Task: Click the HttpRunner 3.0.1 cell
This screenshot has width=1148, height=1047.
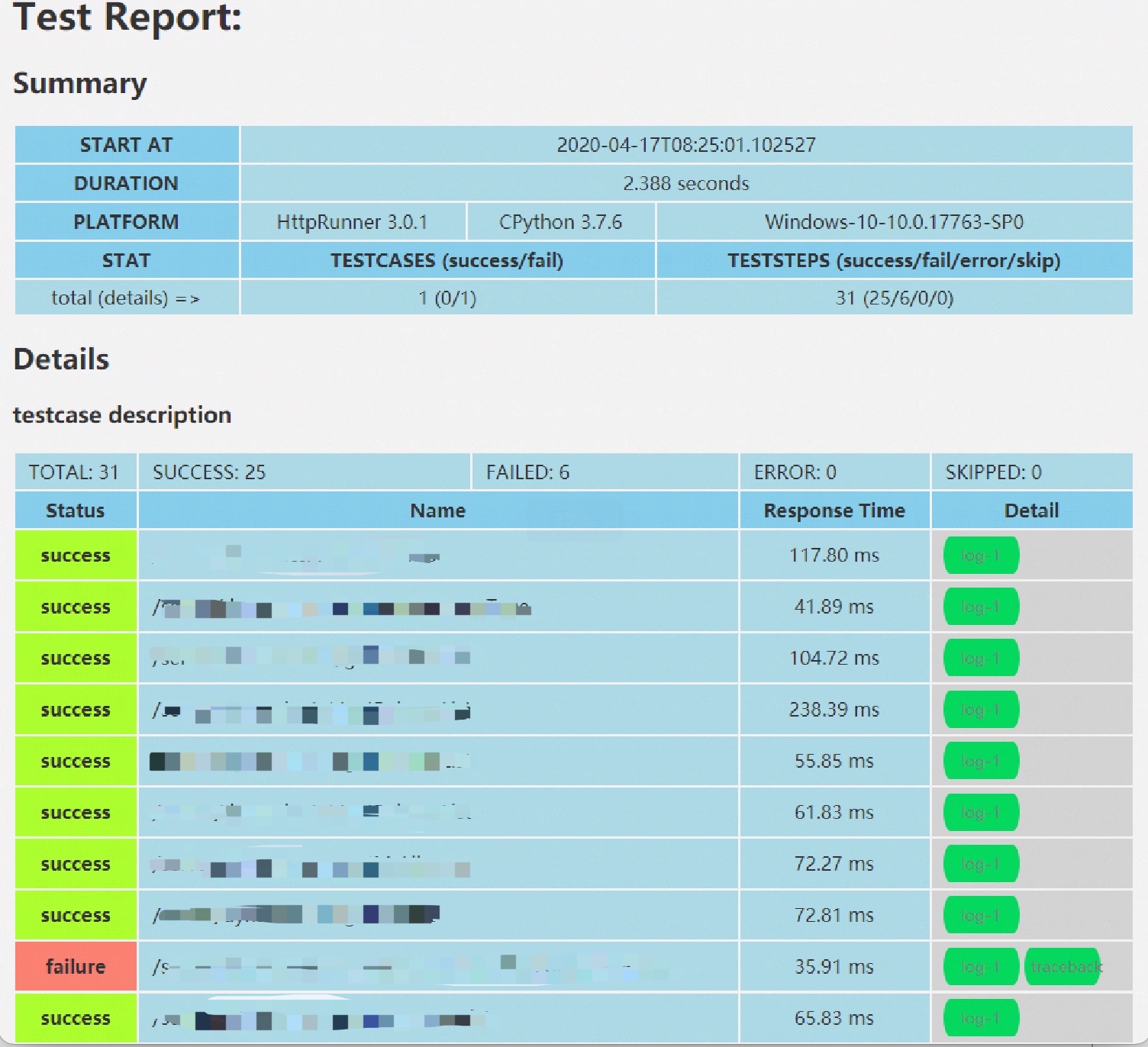Action: coord(353,222)
